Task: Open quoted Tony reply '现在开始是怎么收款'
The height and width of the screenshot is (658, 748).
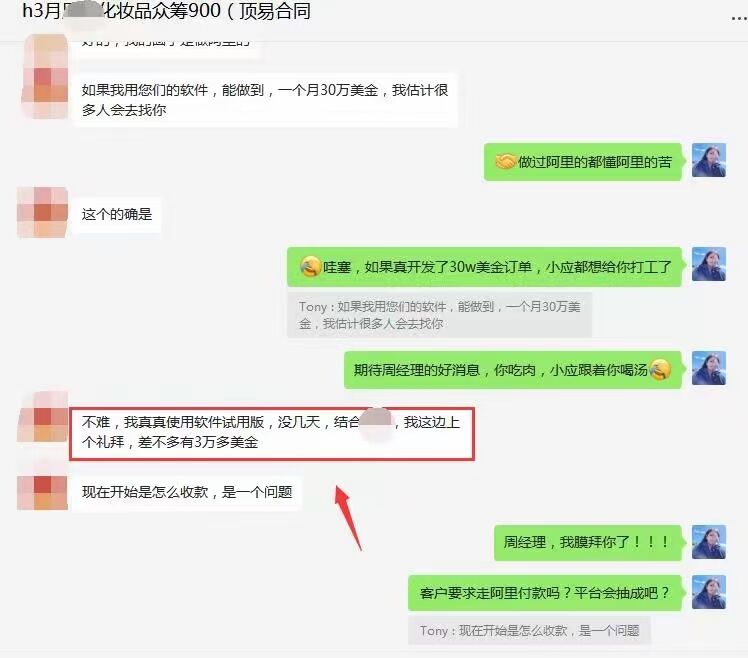Action: (529, 631)
